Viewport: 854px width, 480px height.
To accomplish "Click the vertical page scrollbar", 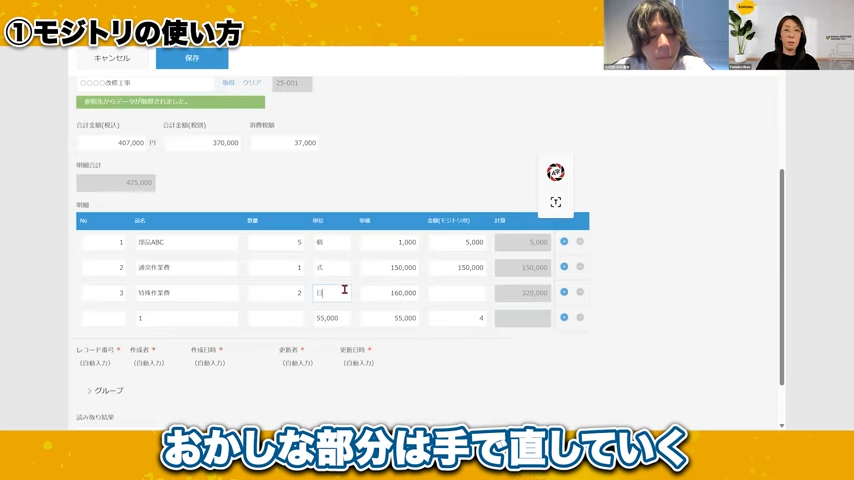I will (782, 277).
